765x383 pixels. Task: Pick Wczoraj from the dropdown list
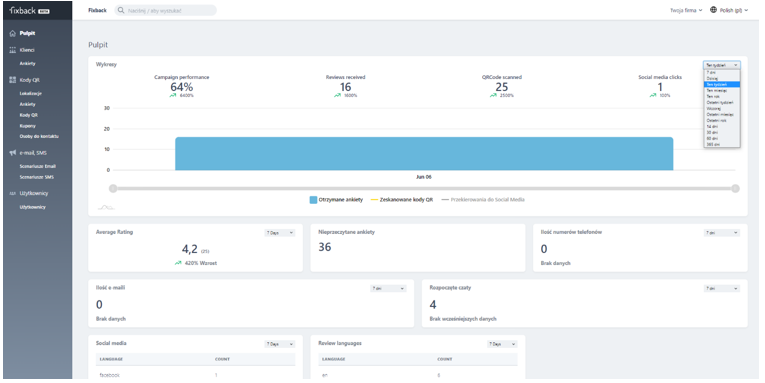point(722,108)
